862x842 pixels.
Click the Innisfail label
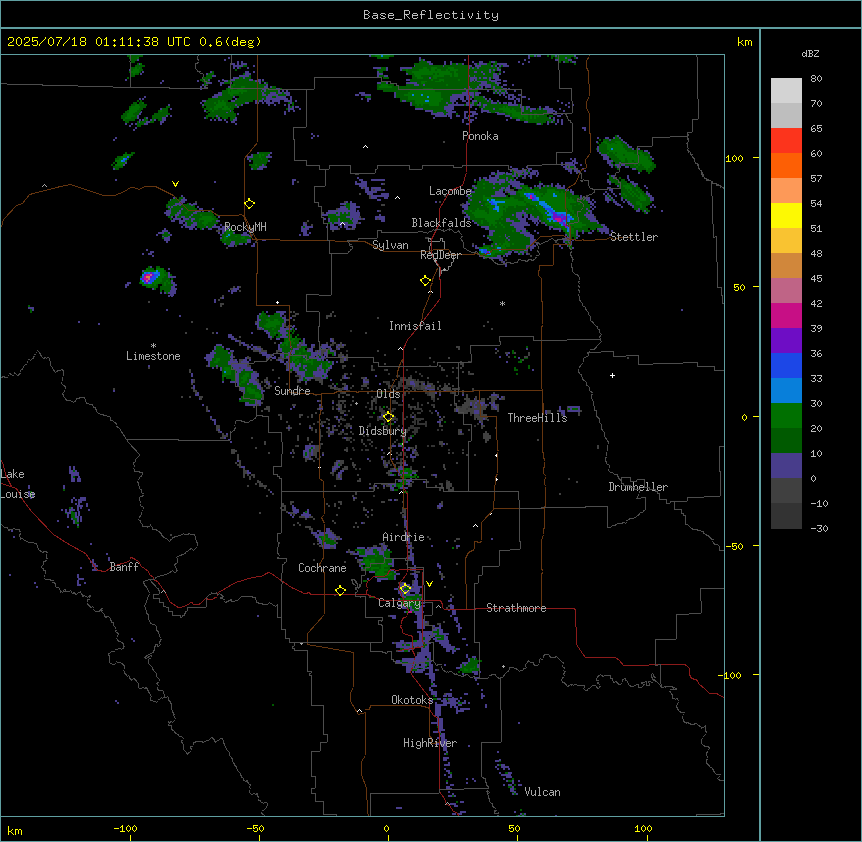click(415, 326)
